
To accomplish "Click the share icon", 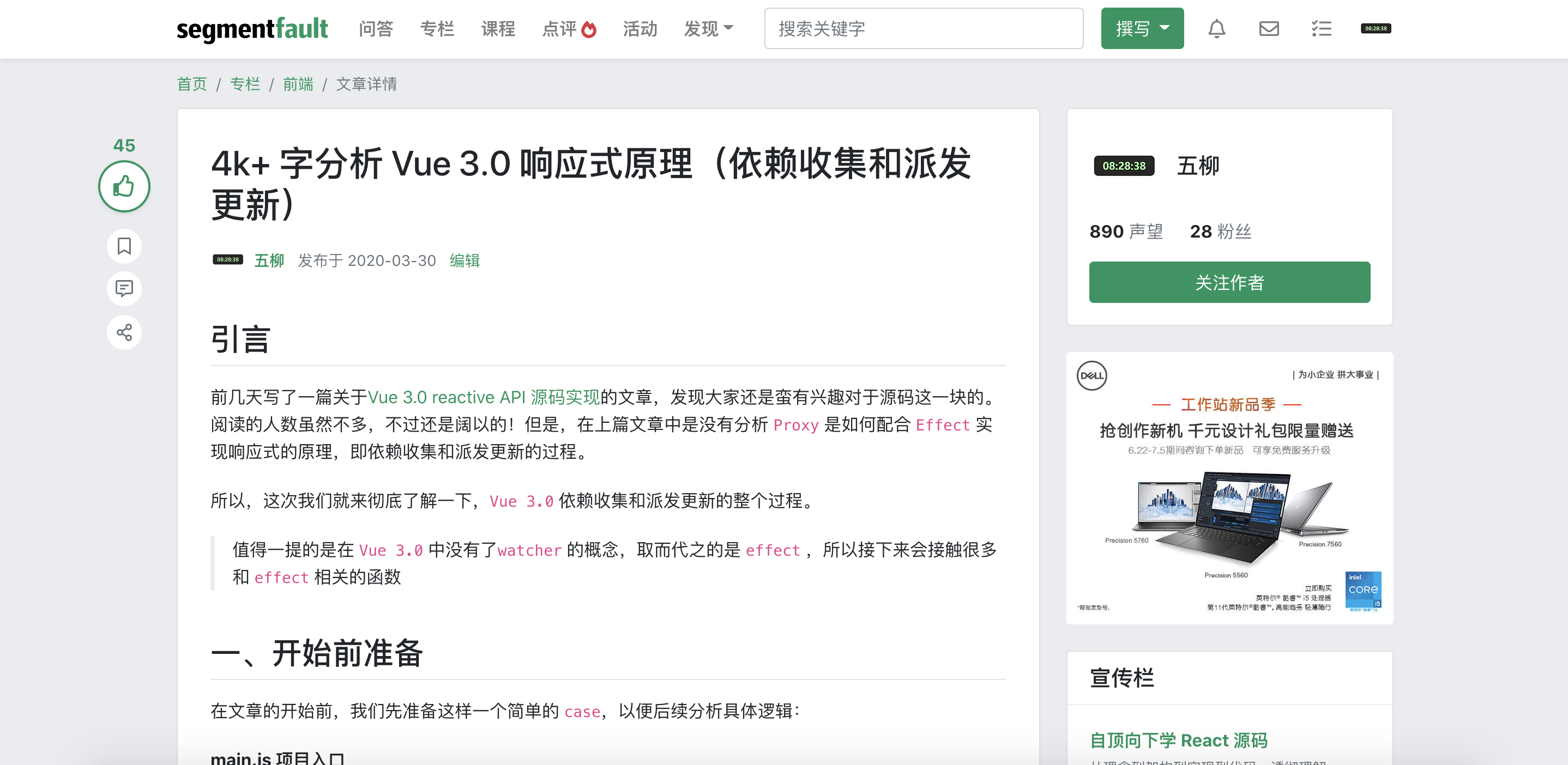I will pos(124,332).
